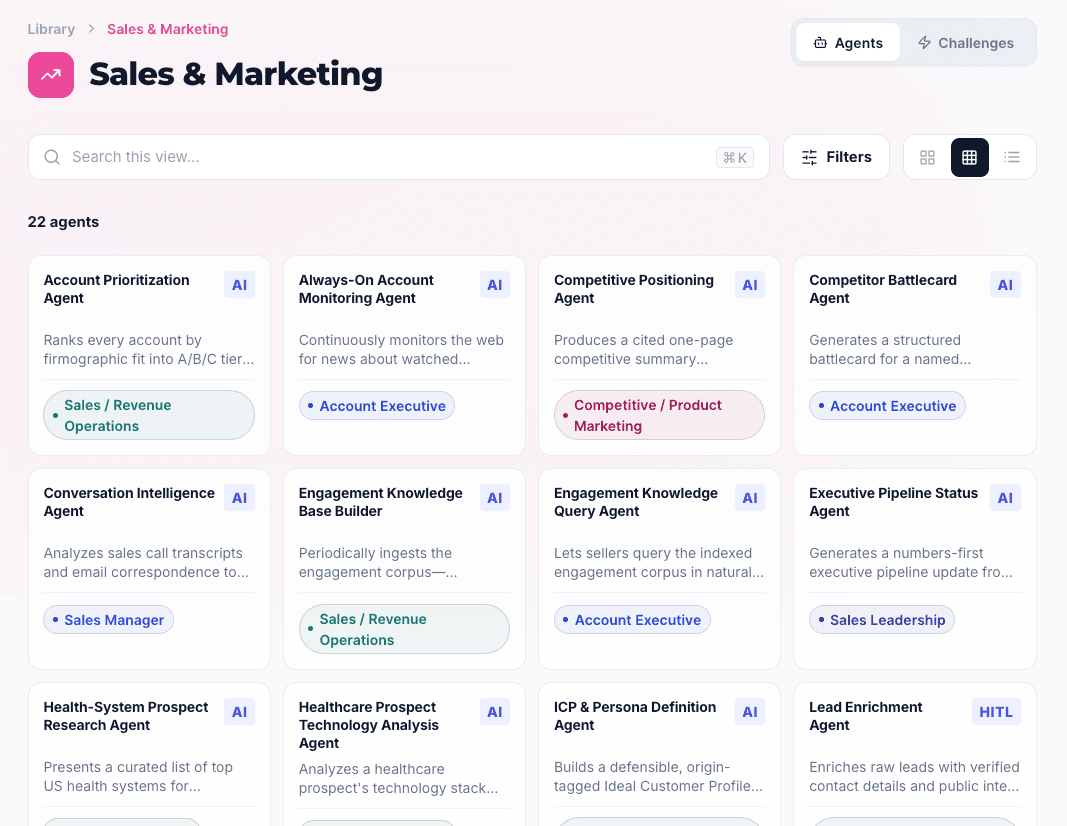Open the Filters panel
Viewport: 1067px width, 826px height.
836,157
